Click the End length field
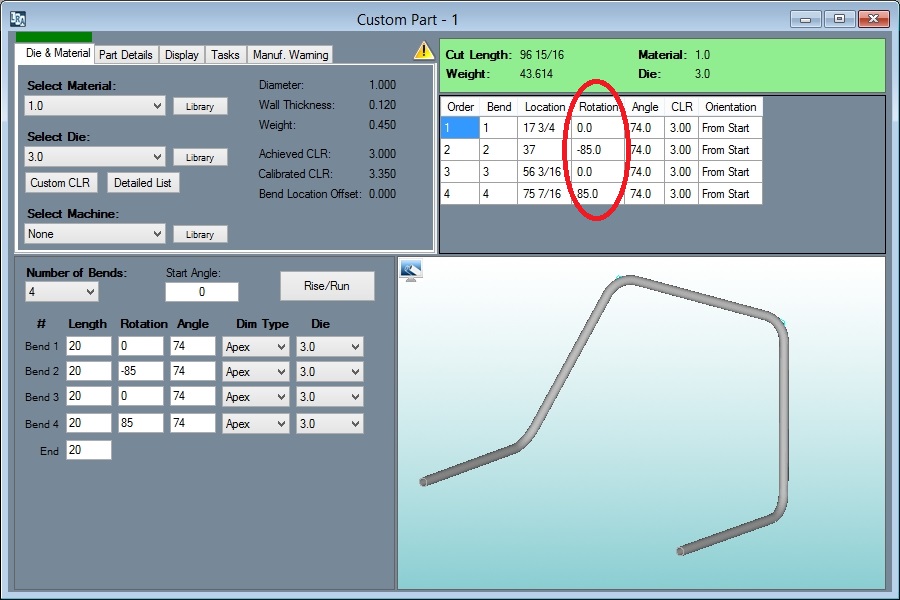 (x=89, y=450)
